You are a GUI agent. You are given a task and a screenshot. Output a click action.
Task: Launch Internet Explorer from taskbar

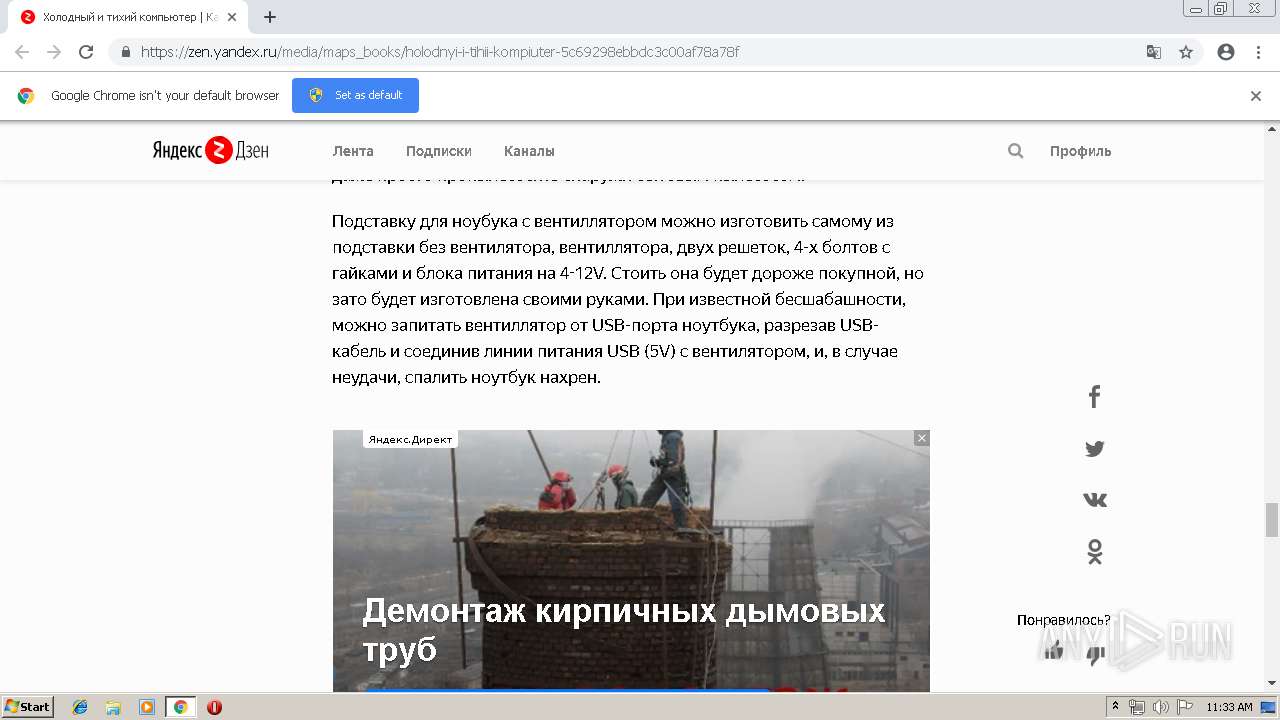coord(80,707)
